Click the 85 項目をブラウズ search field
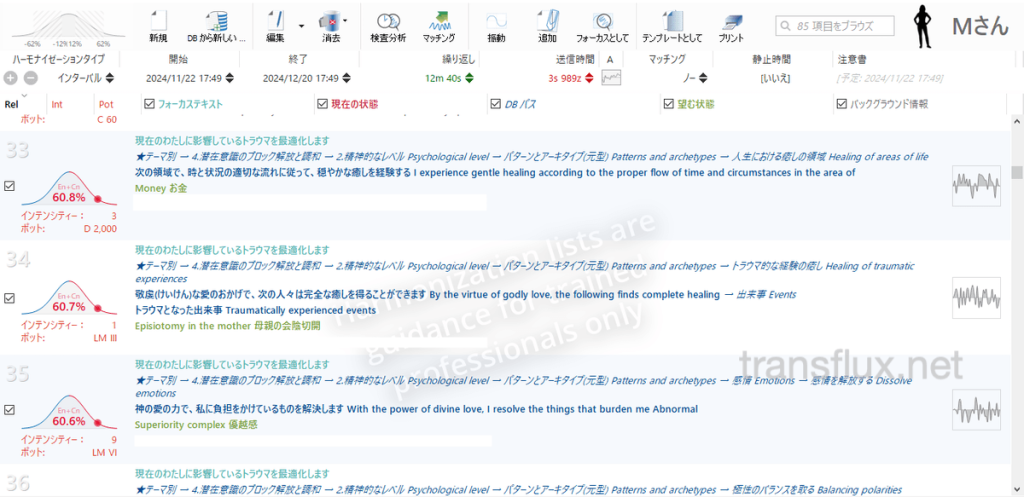 (x=835, y=26)
